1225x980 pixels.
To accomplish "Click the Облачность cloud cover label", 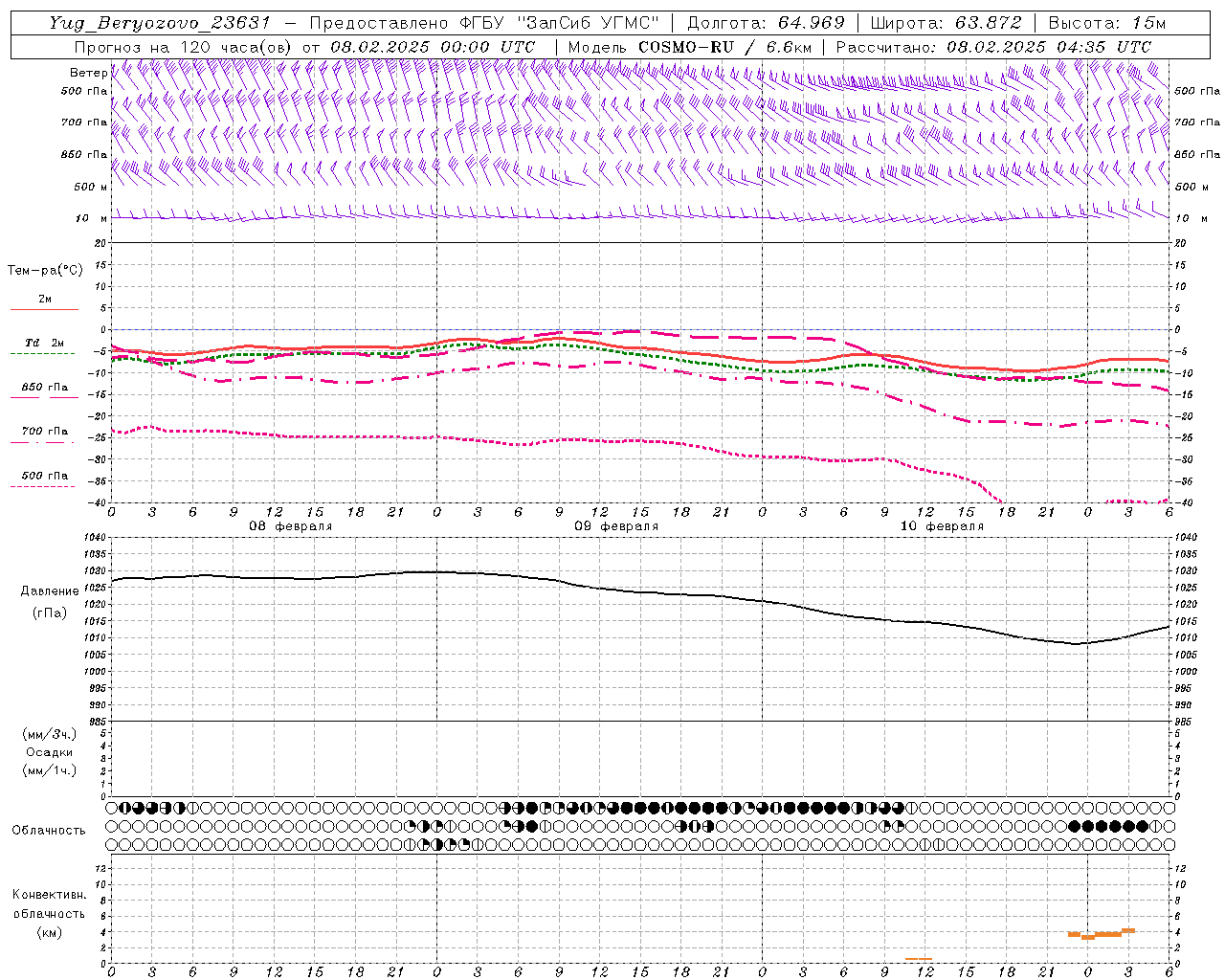I will [49, 830].
